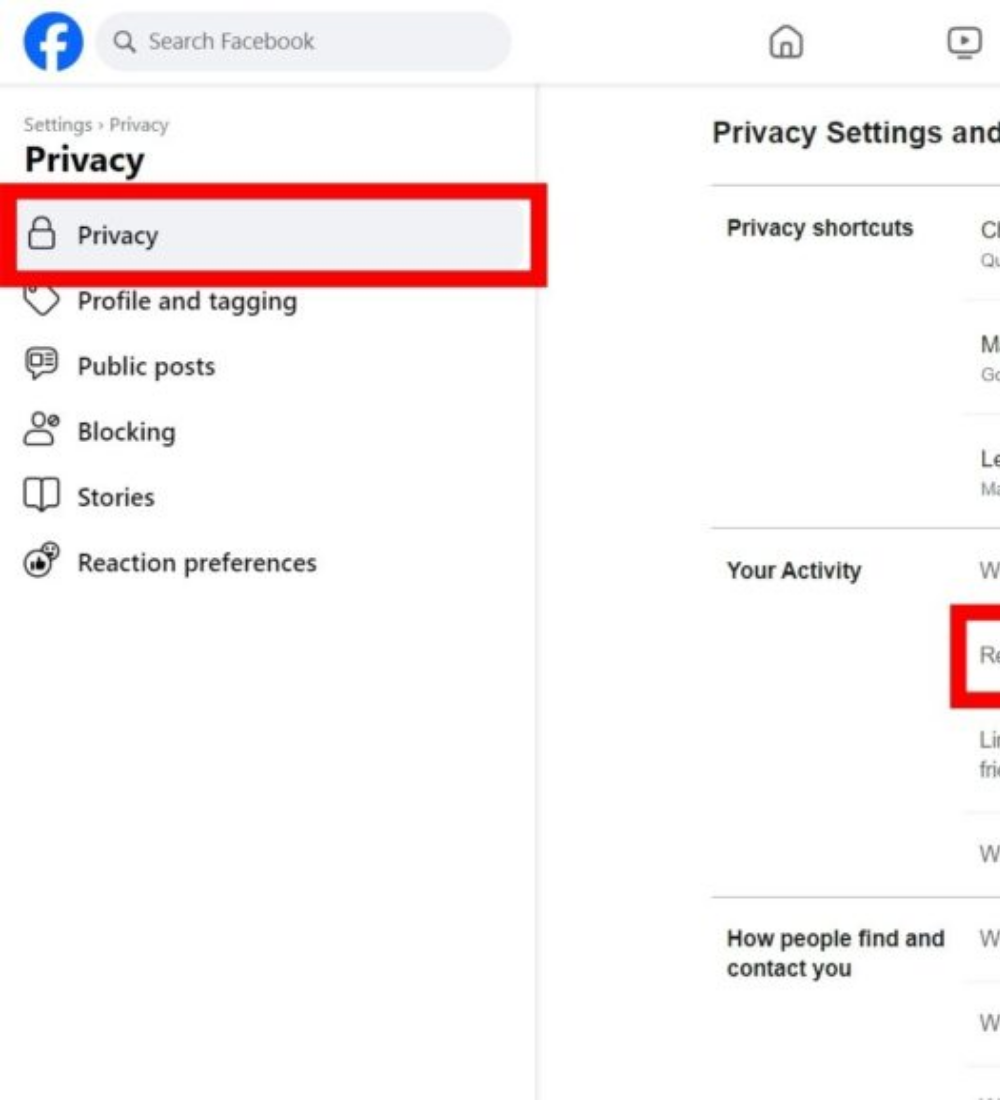
Task: Open the Profile and tagging section
Action: 187,301
